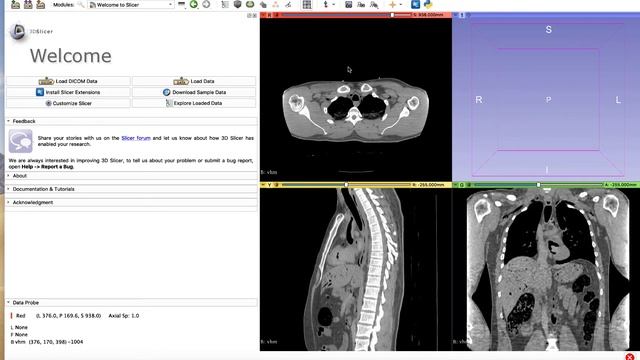Open the Markups module icon
640x360 pixels.
point(276,4)
